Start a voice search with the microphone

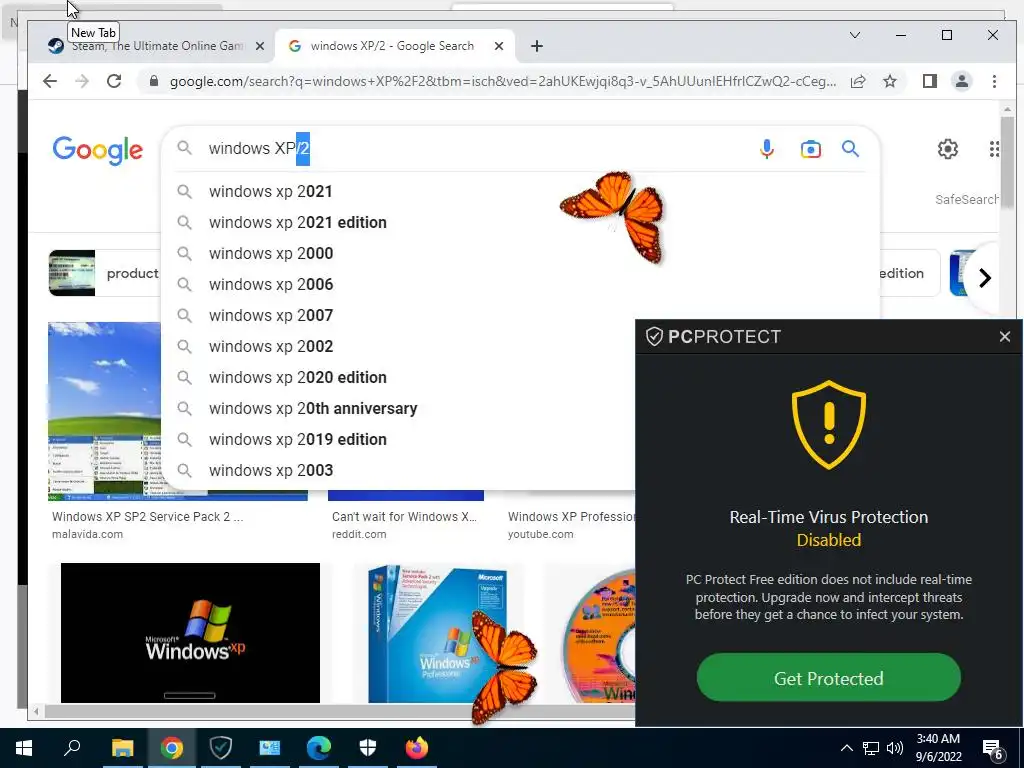tap(767, 149)
